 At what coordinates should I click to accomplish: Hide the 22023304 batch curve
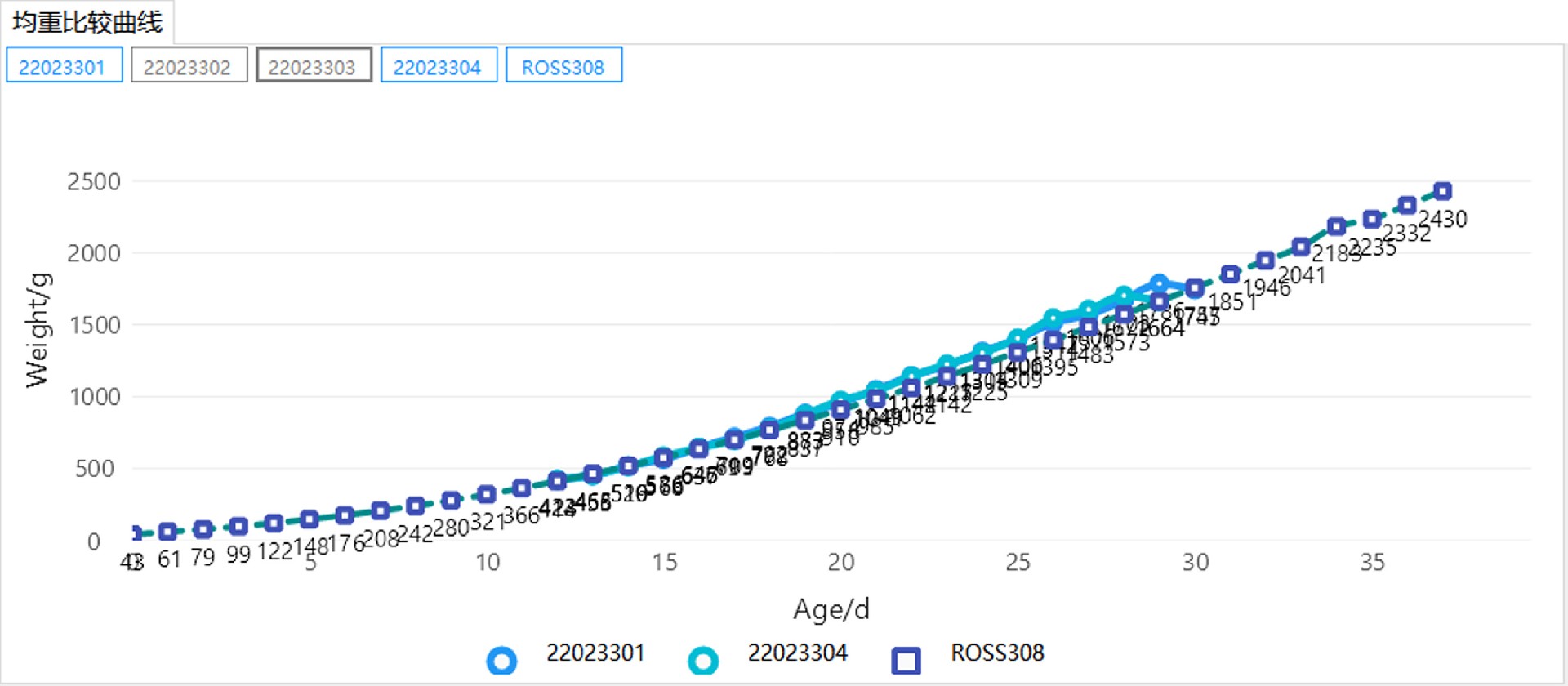(x=439, y=66)
